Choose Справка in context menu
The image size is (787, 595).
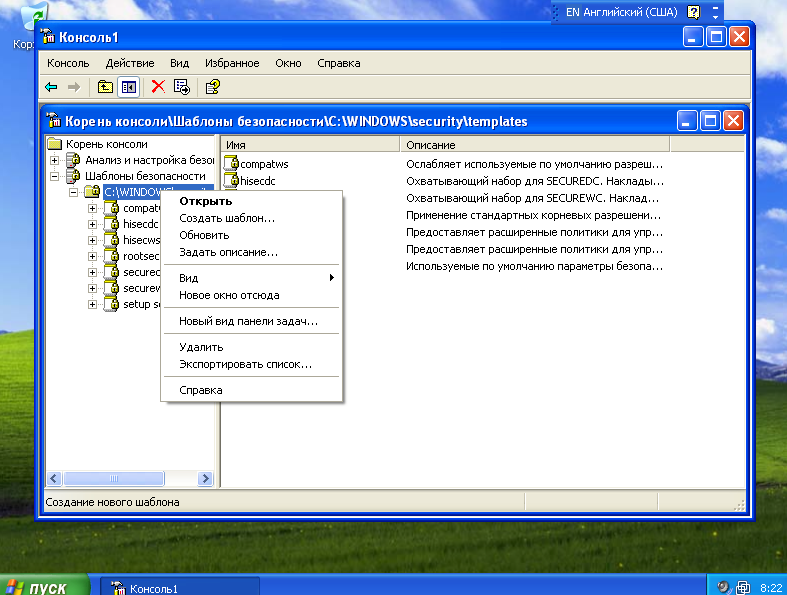[x=251, y=390]
